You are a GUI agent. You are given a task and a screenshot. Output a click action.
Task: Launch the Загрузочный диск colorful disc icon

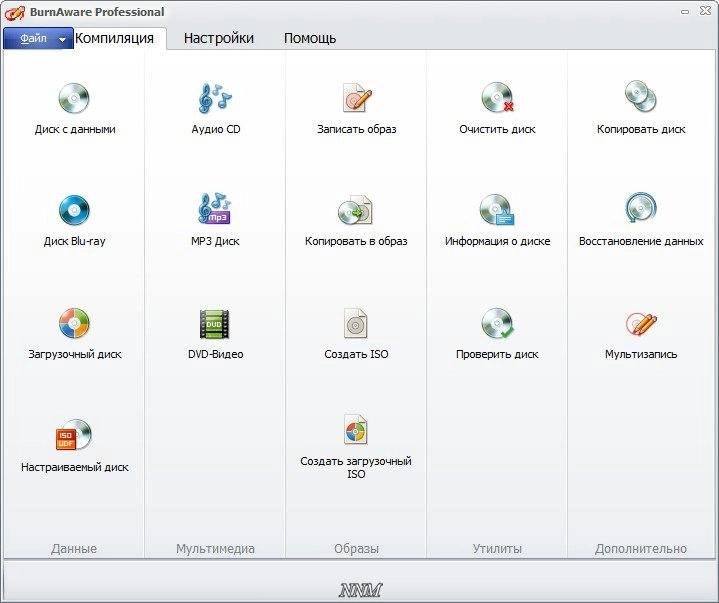click(x=74, y=323)
